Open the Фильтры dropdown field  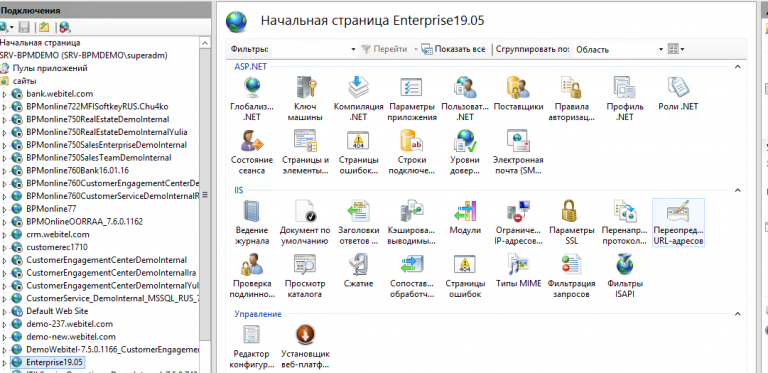314,49
